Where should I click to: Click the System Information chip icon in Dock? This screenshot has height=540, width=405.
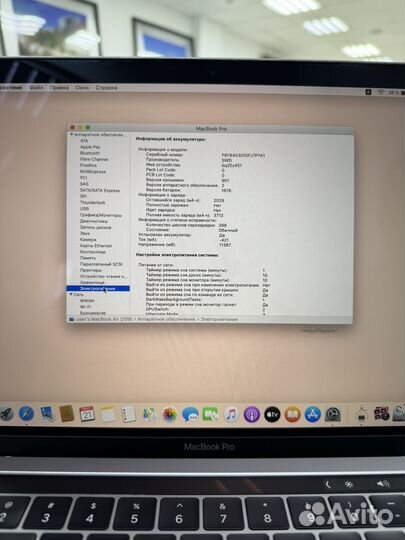click(x=361, y=414)
